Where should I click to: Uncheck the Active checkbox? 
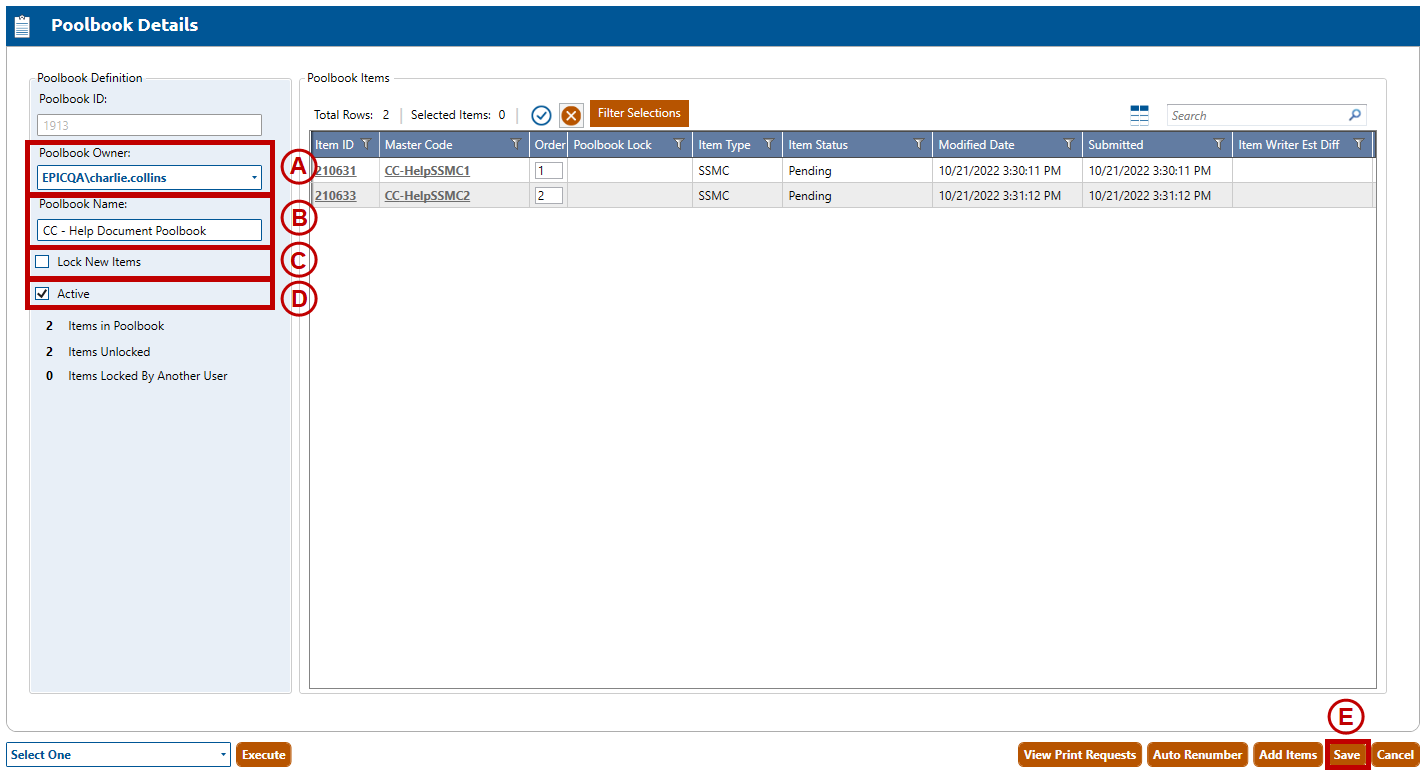tap(42, 294)
